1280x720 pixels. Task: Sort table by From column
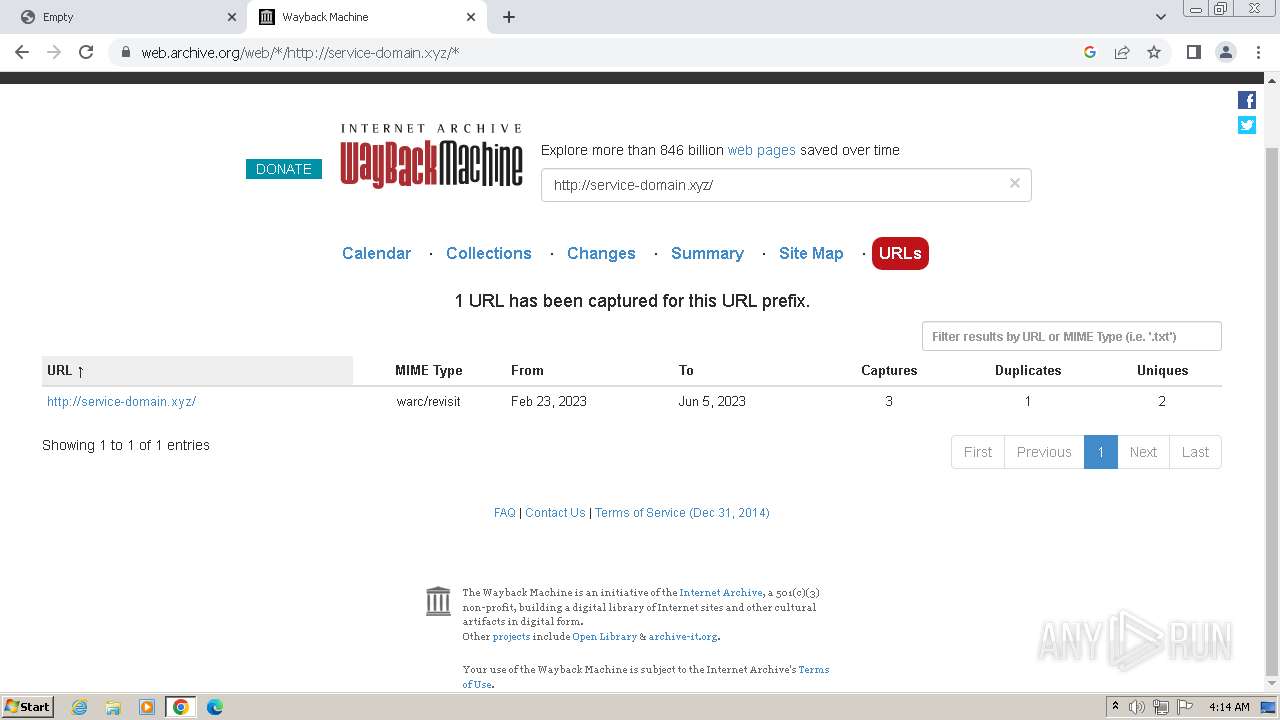coord(527,370)
